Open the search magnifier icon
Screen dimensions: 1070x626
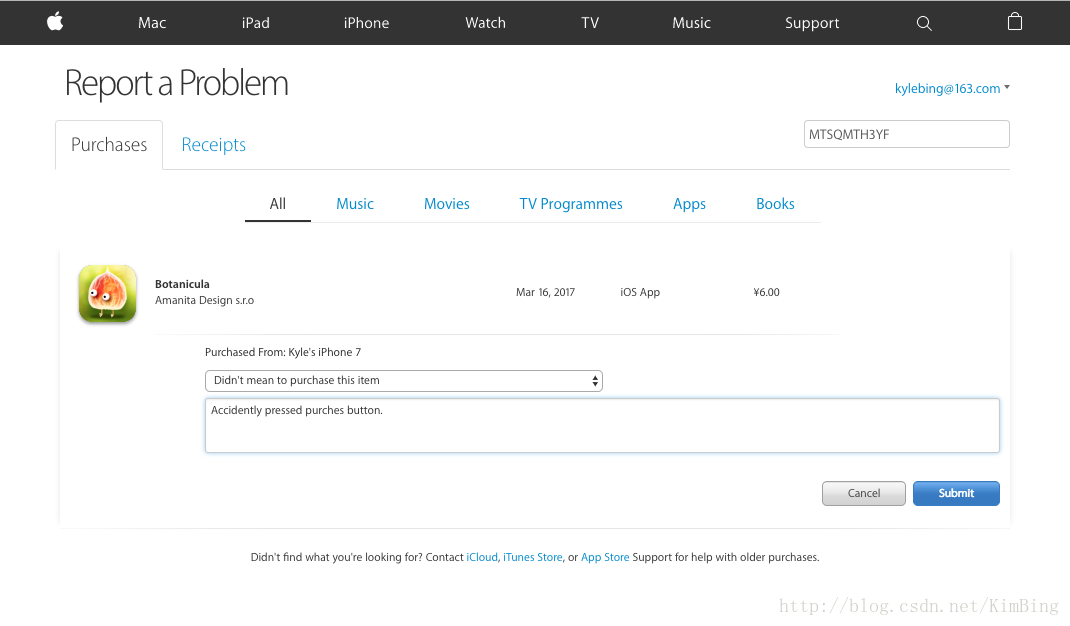coord(924,23)
